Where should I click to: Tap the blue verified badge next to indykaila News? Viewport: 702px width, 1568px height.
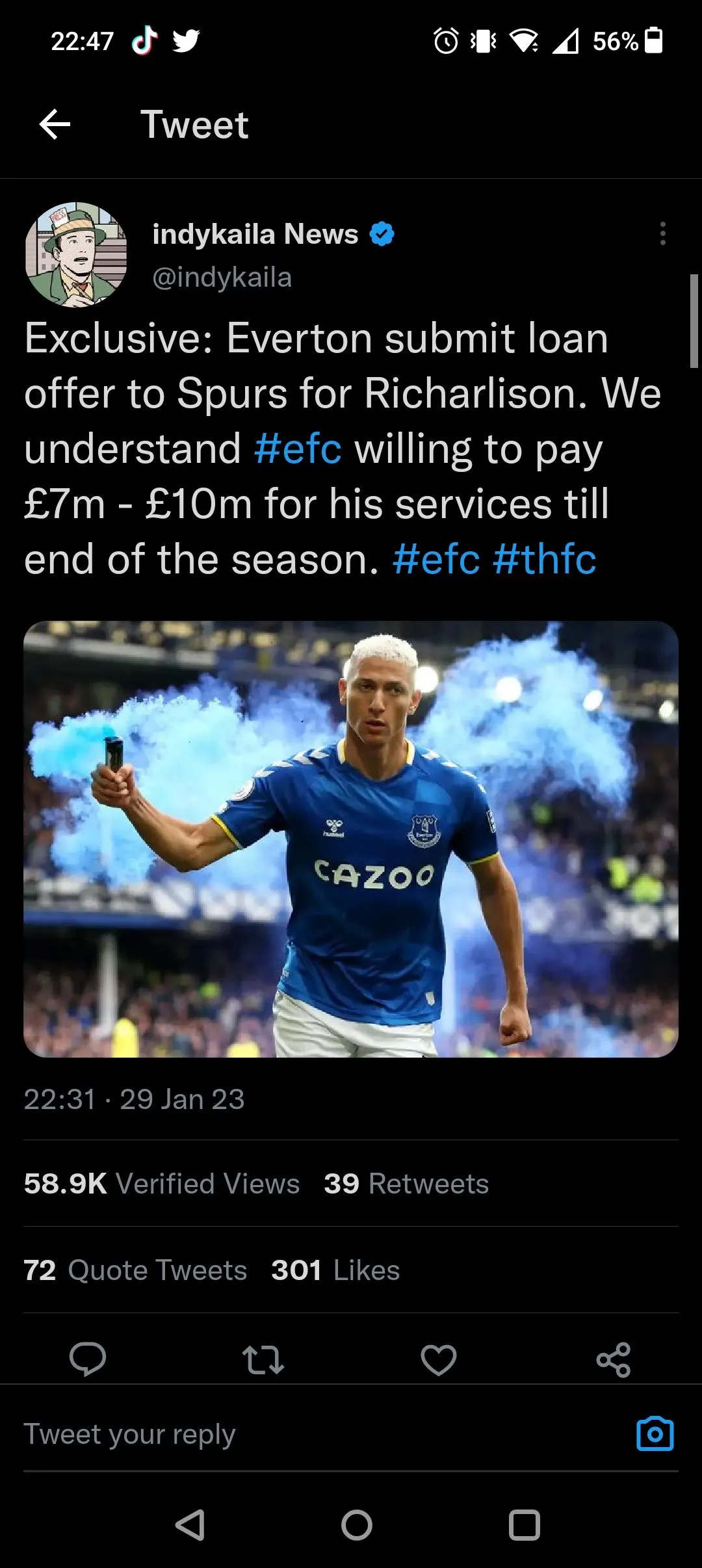point(382,234)
